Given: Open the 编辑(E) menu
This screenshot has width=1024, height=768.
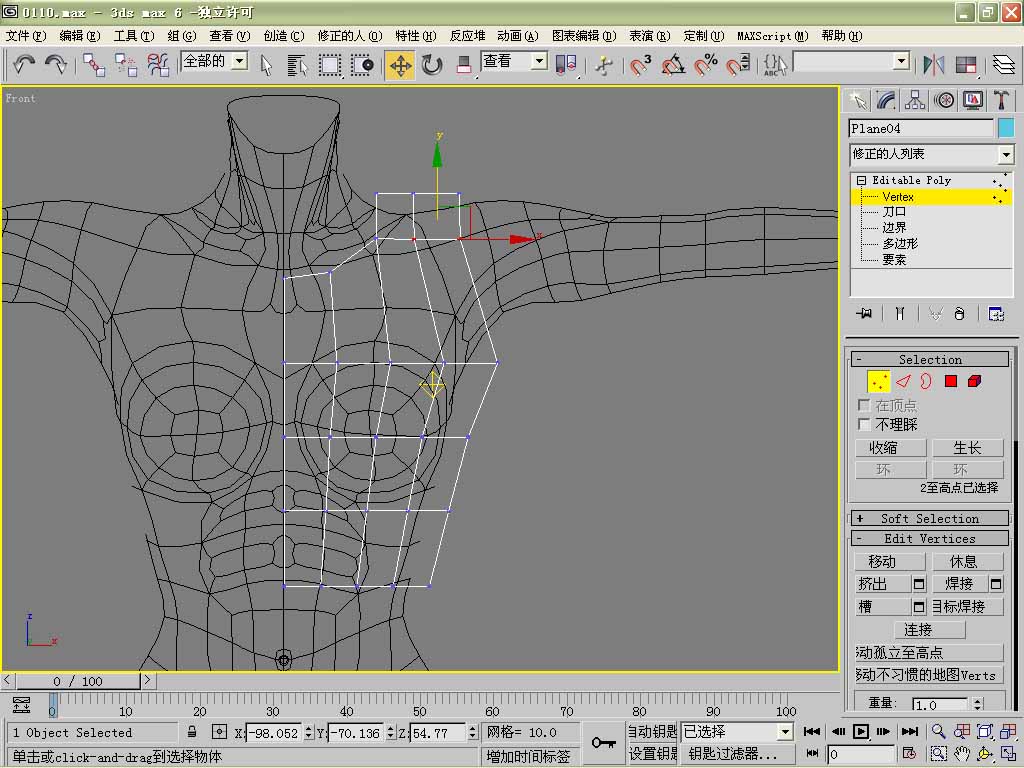Looking at the screenshot, I should 80,36.
